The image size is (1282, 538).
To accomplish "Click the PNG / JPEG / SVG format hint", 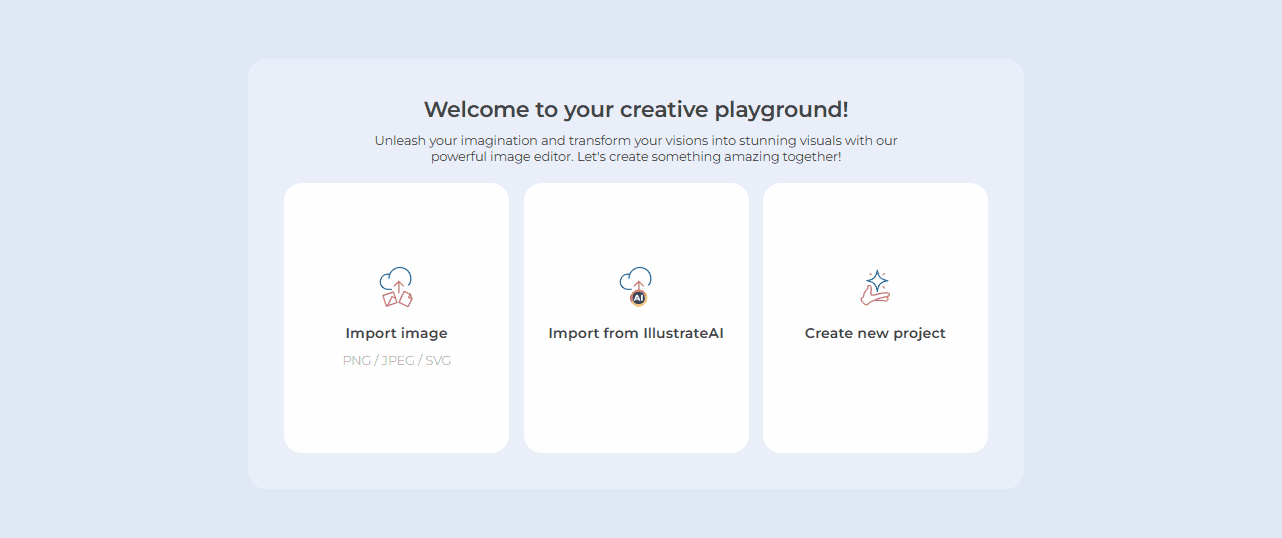I will pyautogui.click(x=396, y=360).
